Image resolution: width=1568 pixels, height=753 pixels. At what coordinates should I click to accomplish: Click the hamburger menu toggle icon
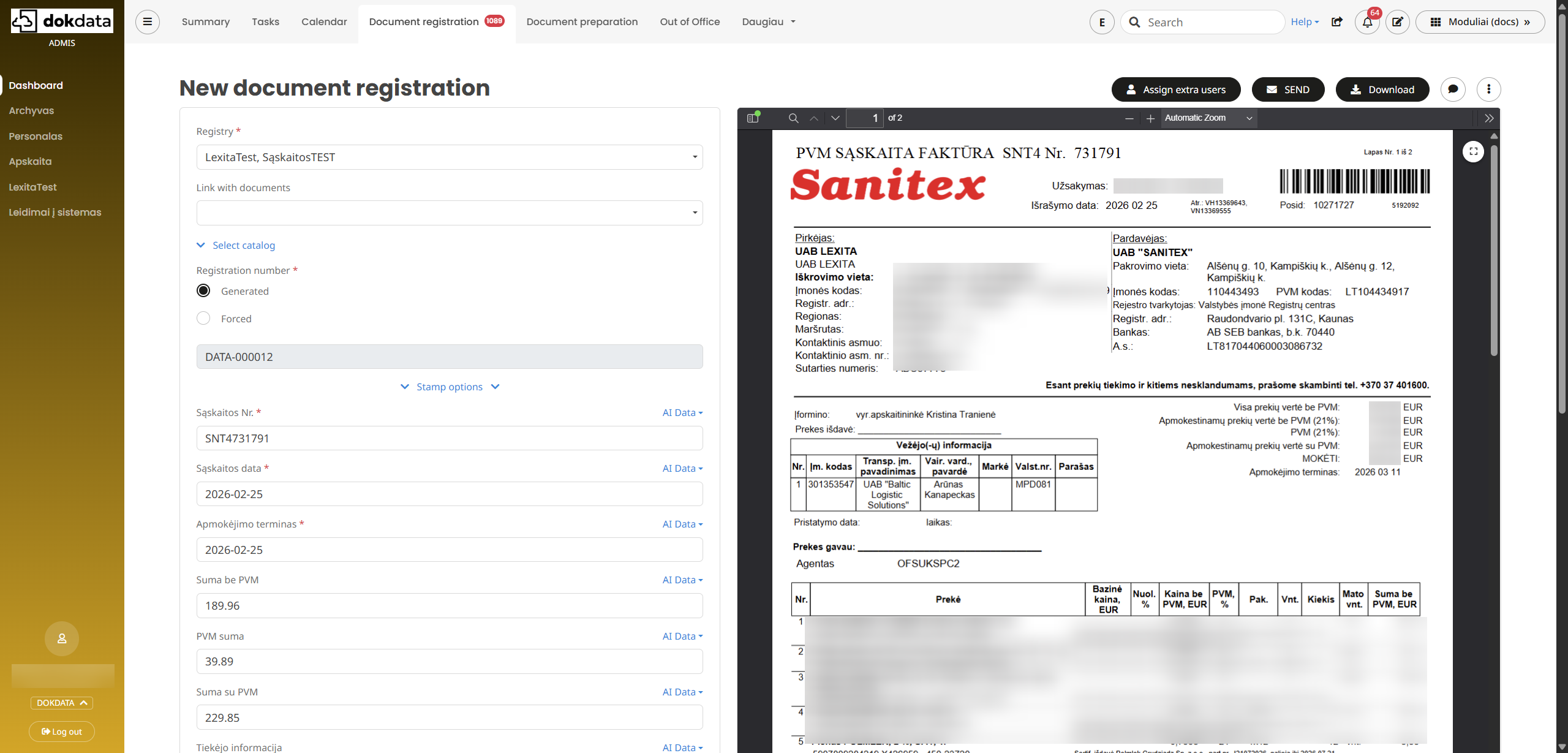148,22
